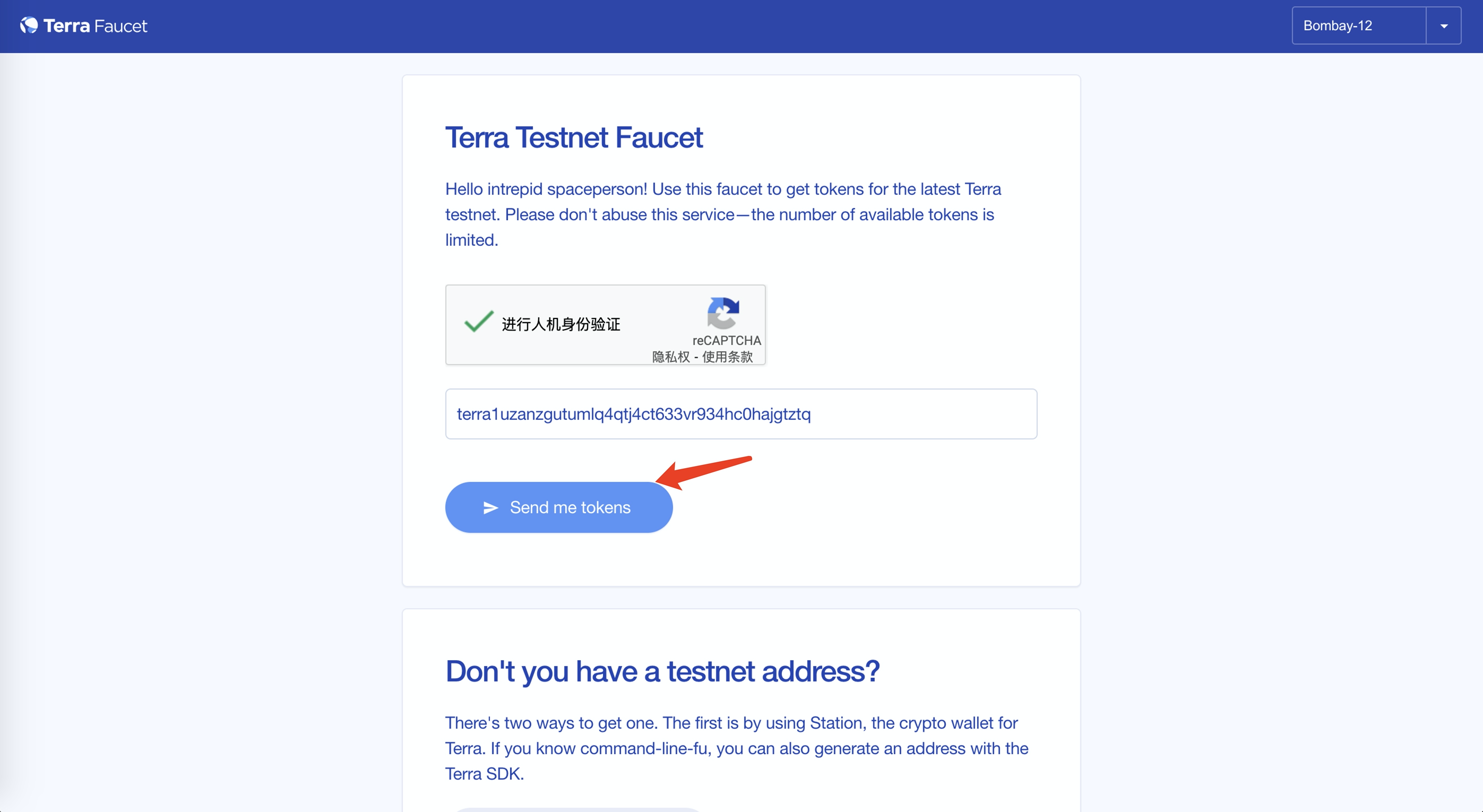Click the 进行人机身份验证 verification label

[x=561, y=325]
